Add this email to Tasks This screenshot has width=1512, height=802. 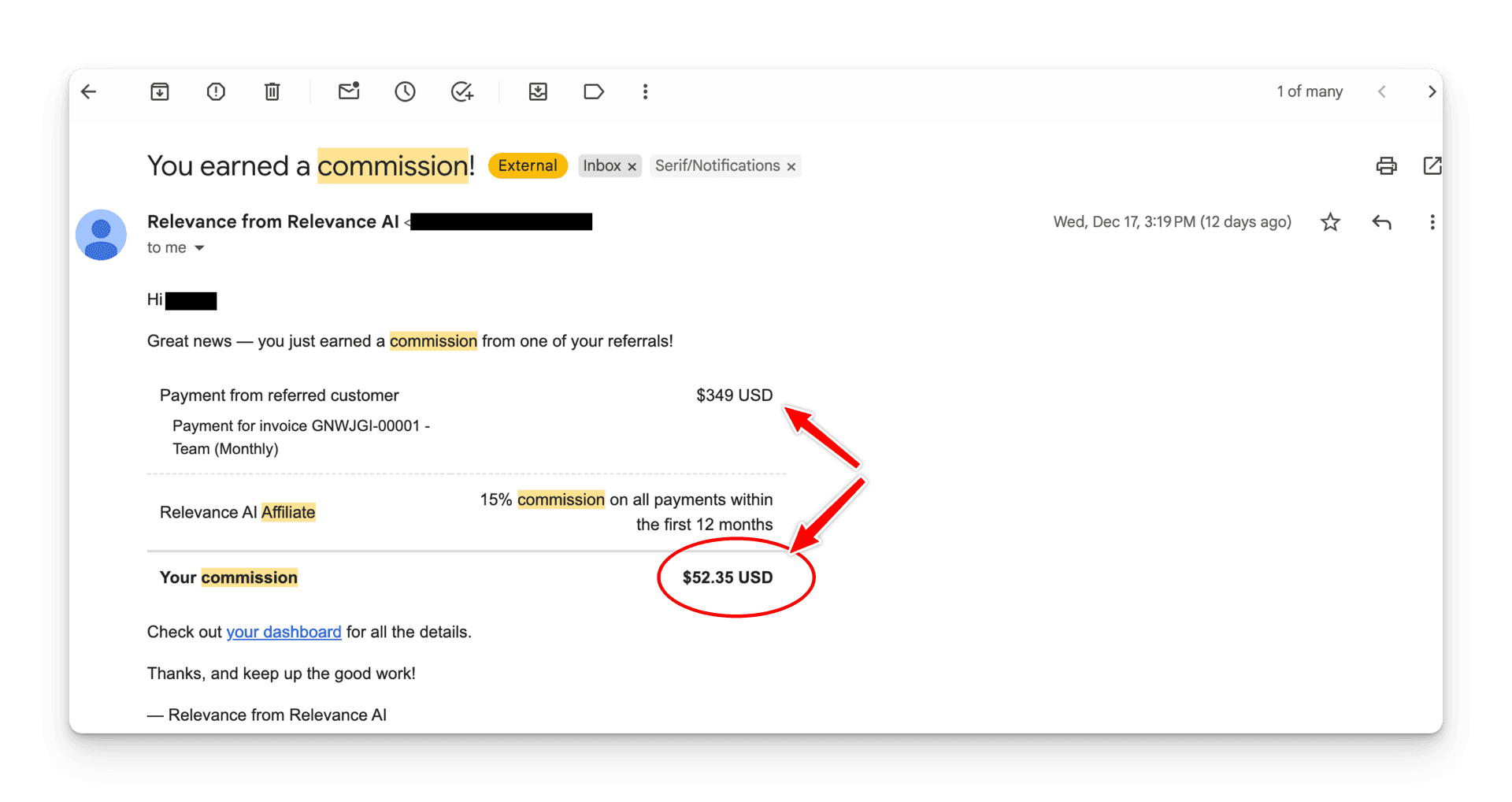click(461, 91)
